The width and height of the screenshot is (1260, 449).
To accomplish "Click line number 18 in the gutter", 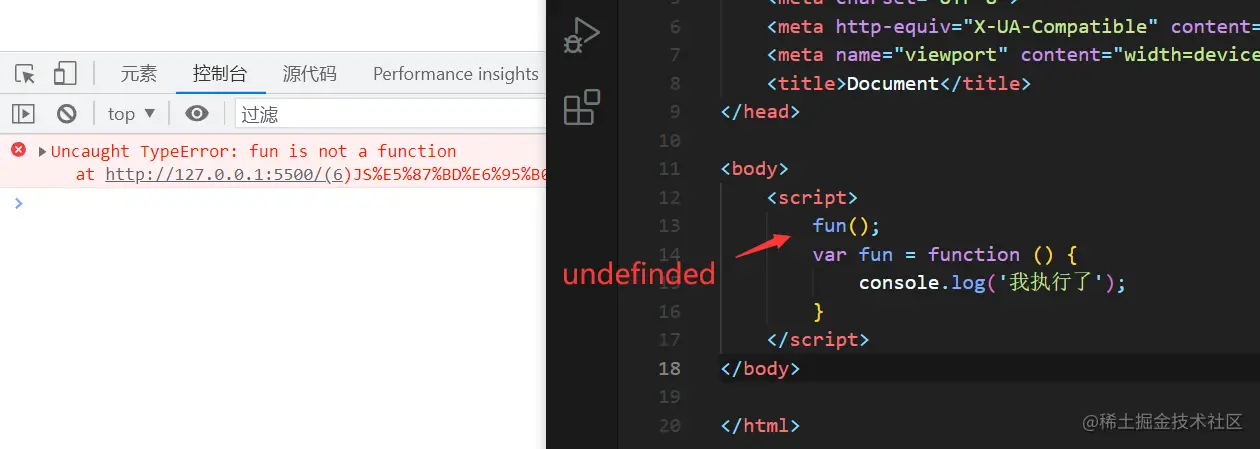I will coord(668,368).
